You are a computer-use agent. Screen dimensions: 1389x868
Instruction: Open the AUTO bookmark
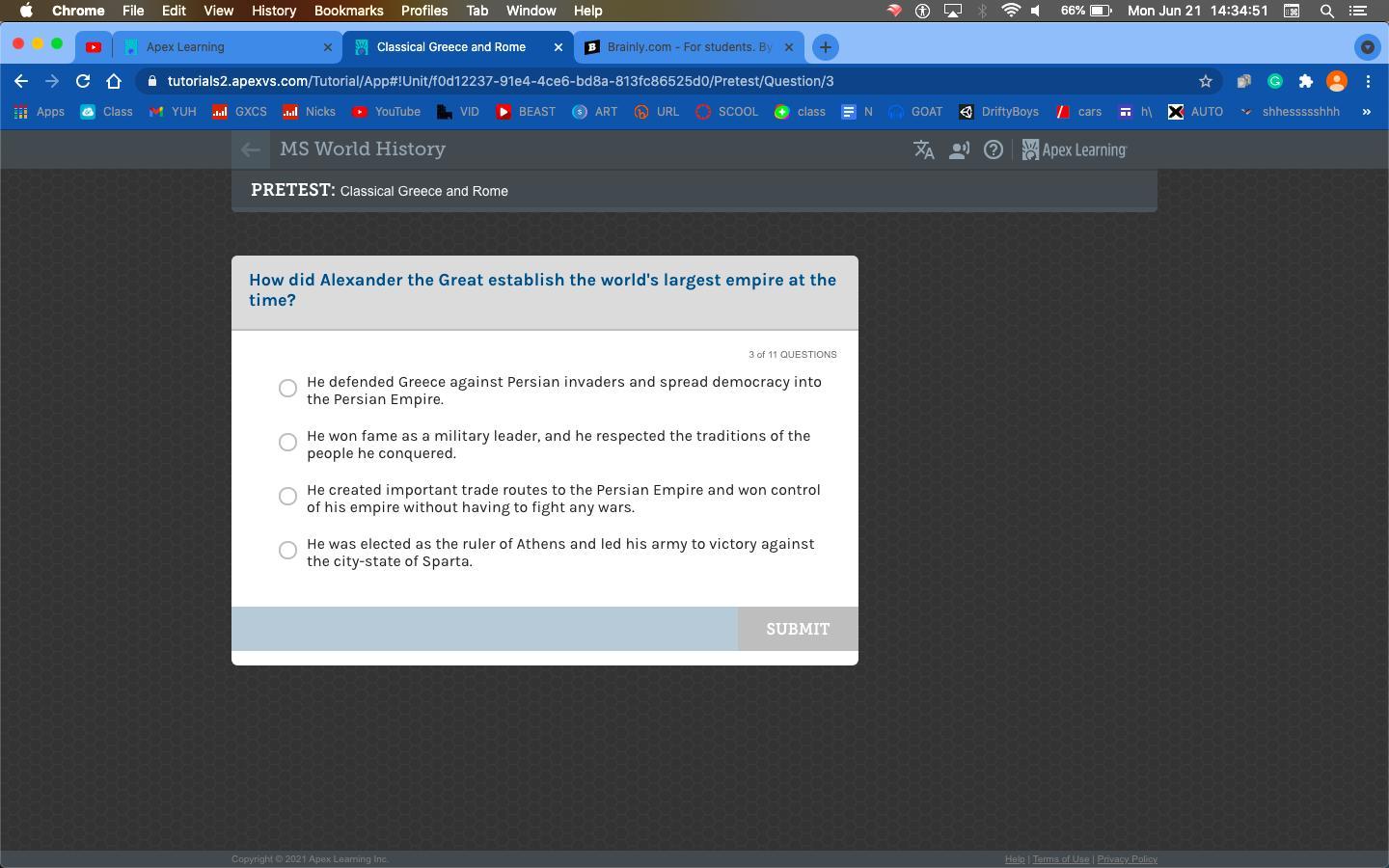[x=1195, y=112]
